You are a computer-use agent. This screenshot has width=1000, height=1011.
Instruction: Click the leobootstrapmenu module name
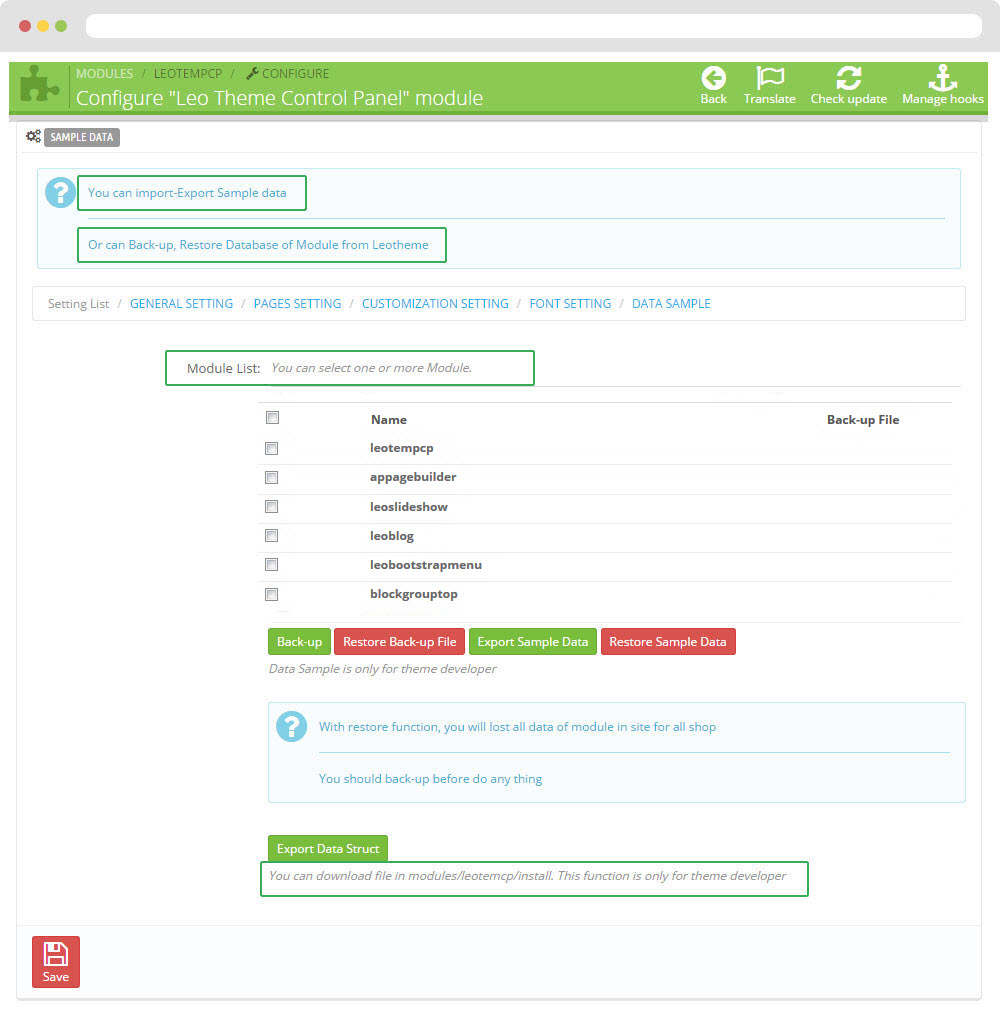[x=426, y=565]
